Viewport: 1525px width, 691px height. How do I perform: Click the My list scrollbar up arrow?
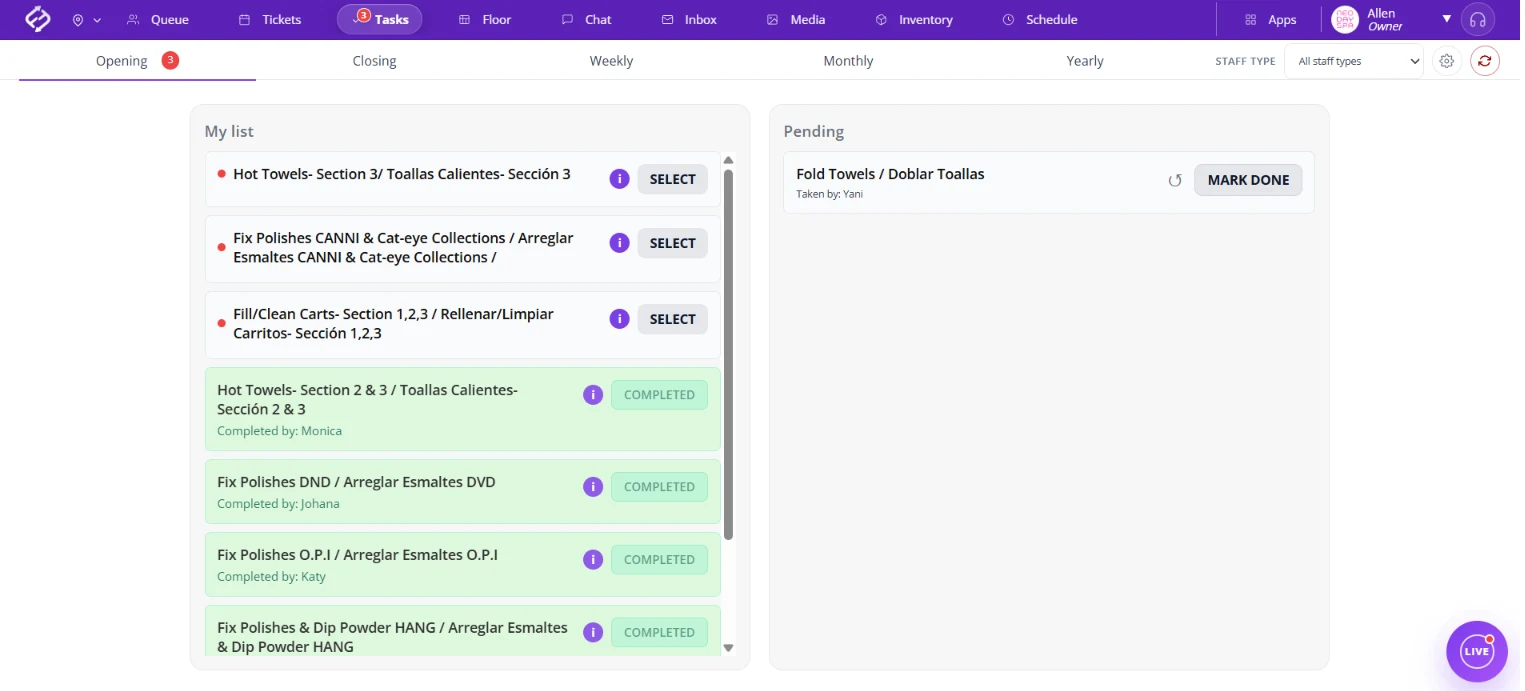point(728,160)
